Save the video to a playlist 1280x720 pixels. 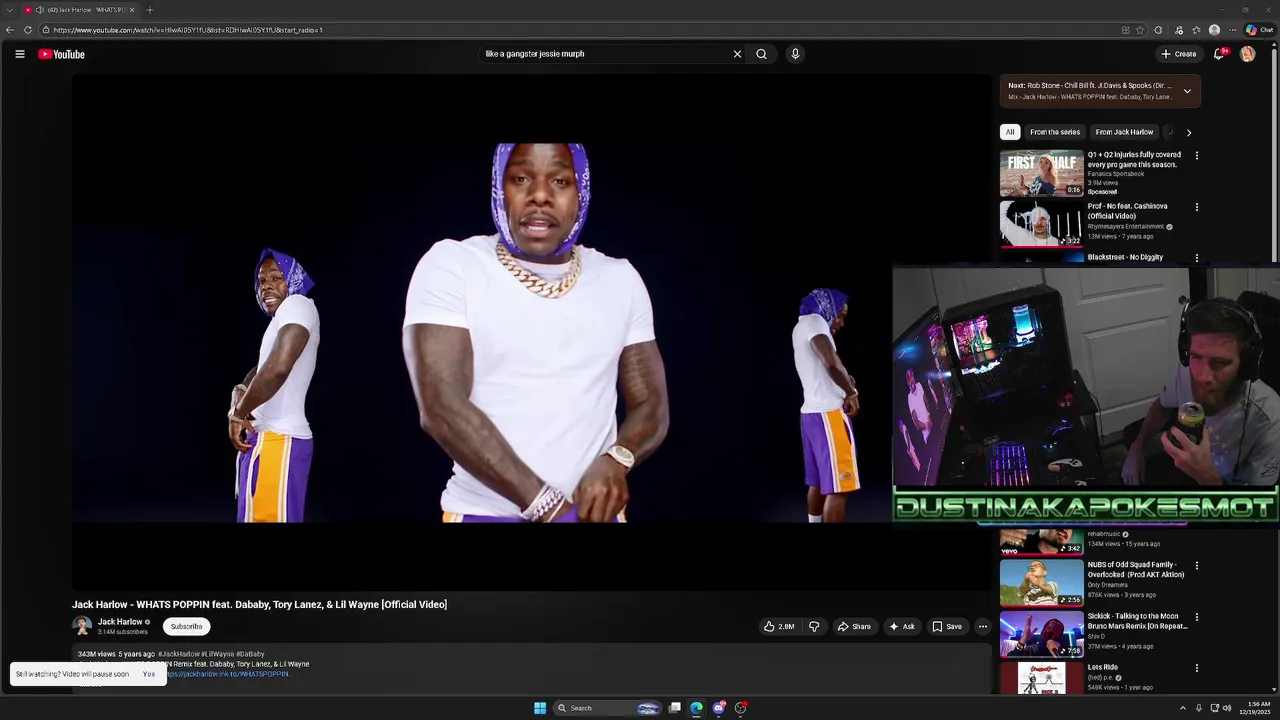point(947,627)
